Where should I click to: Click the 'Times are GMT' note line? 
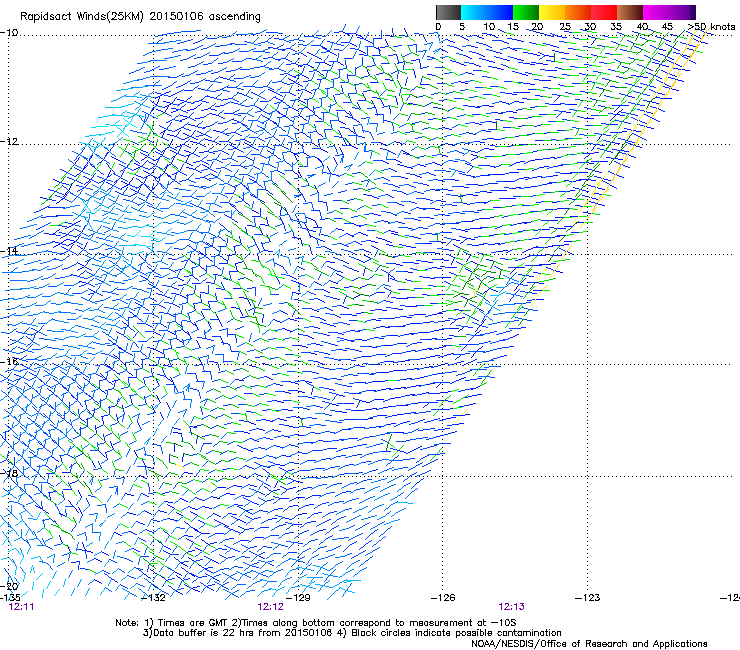coord(316,623)
